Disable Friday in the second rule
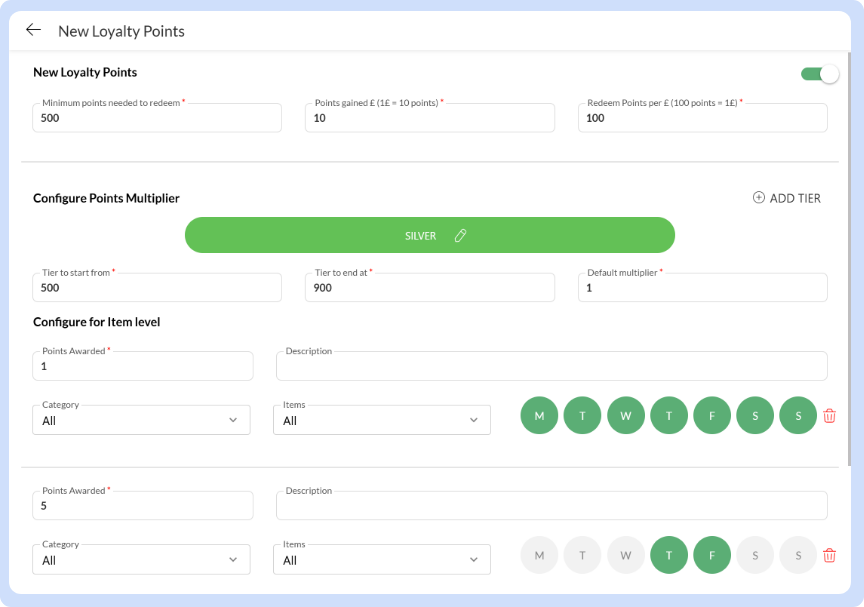This screenshot has width=864, height=607. [712, 556]
